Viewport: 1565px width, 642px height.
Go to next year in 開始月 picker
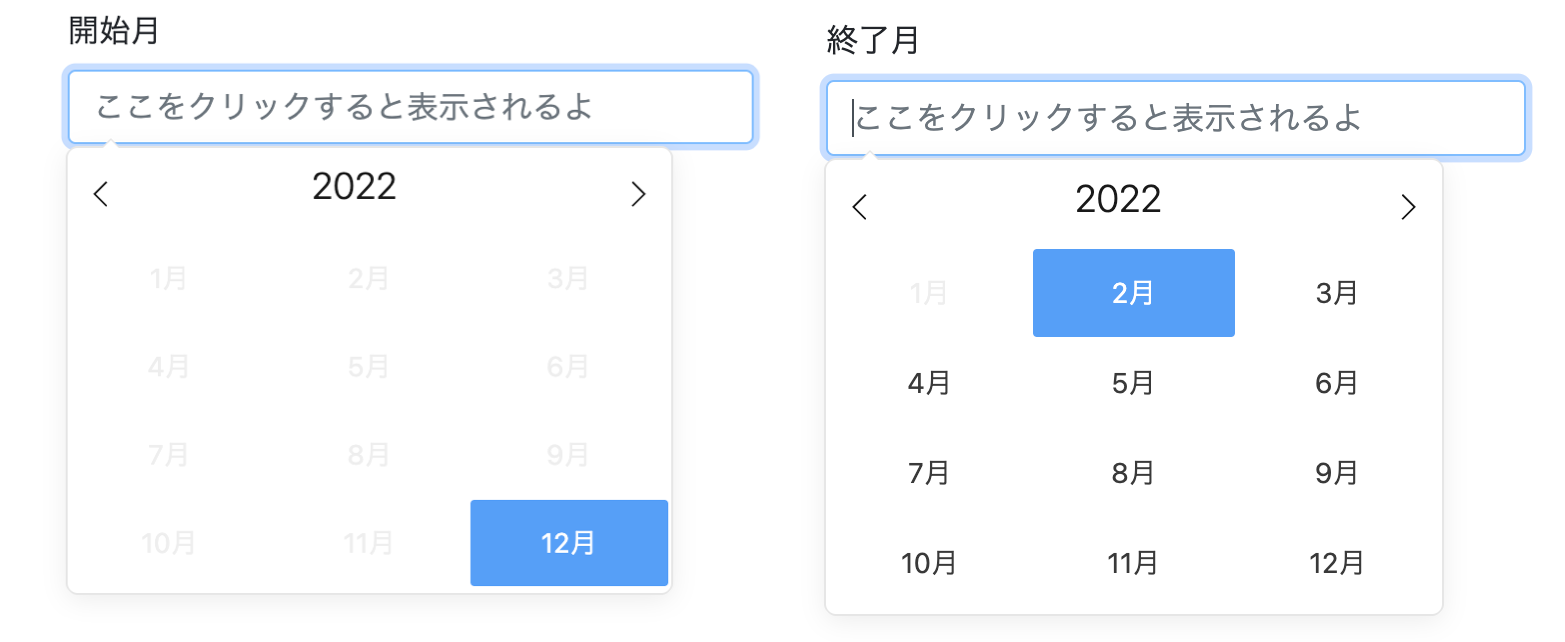pyautogui.click(x=638, y=194)
